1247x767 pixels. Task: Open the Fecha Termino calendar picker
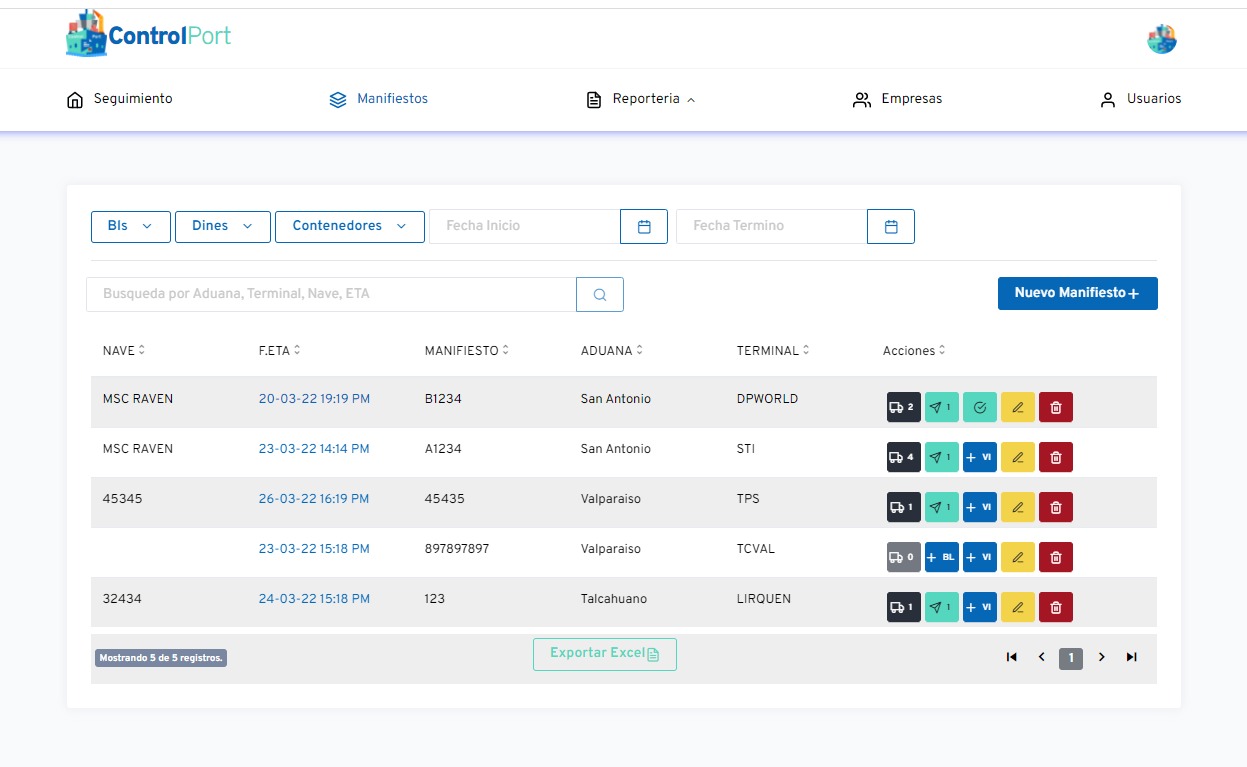tap(891, 227)
